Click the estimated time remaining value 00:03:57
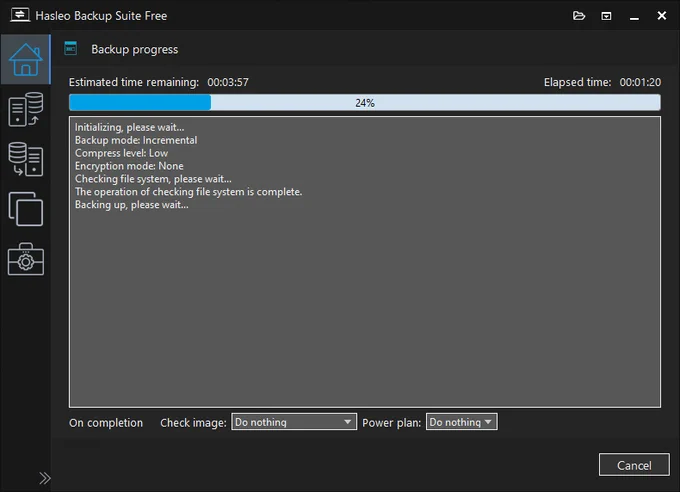Viewport: 680px width, 492px height. 228,82
